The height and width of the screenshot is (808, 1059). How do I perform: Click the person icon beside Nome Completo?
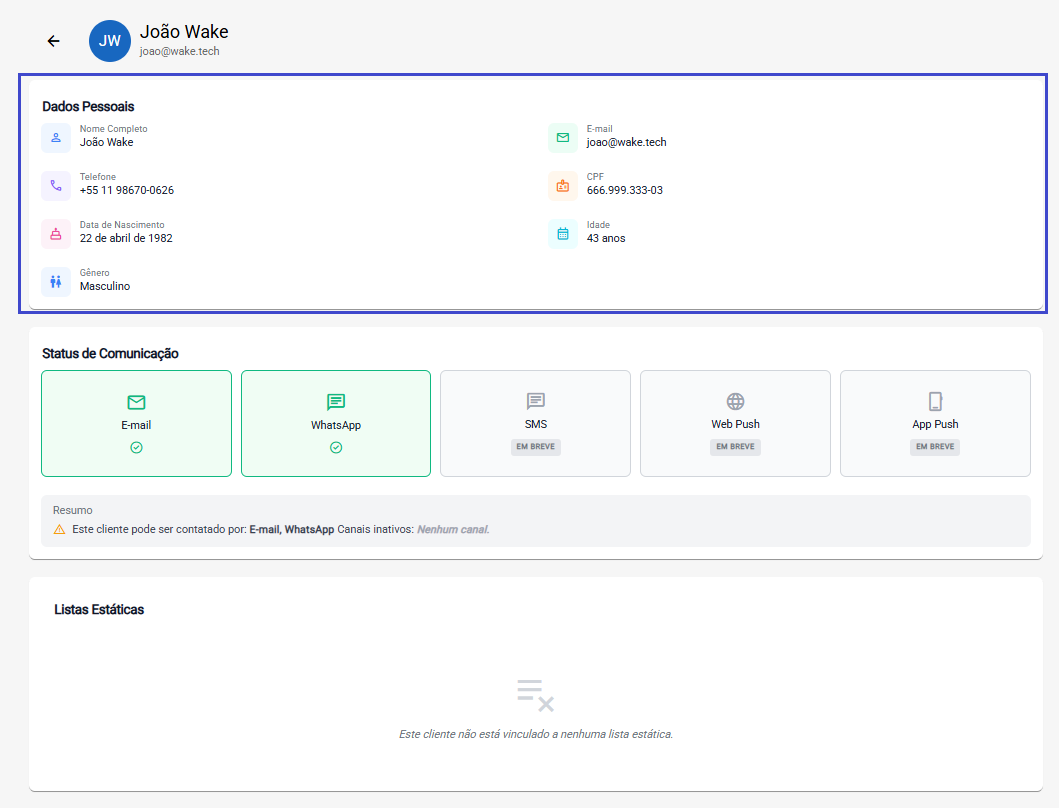[56, 137]
